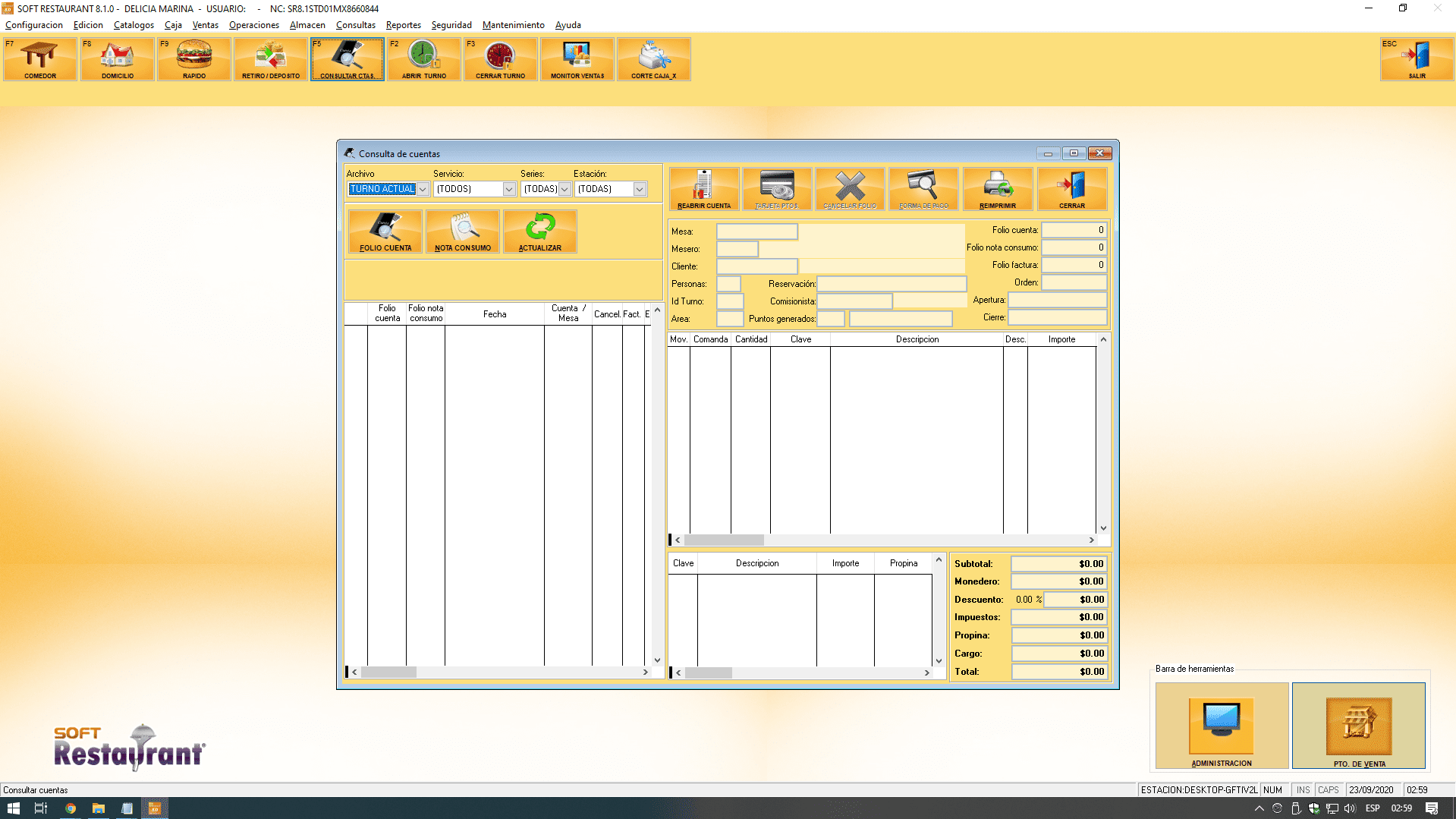1456x819 pixels.
Task: Launch the Rapido fast service icon
Action: pyautogui.click(x=194, y=59)
